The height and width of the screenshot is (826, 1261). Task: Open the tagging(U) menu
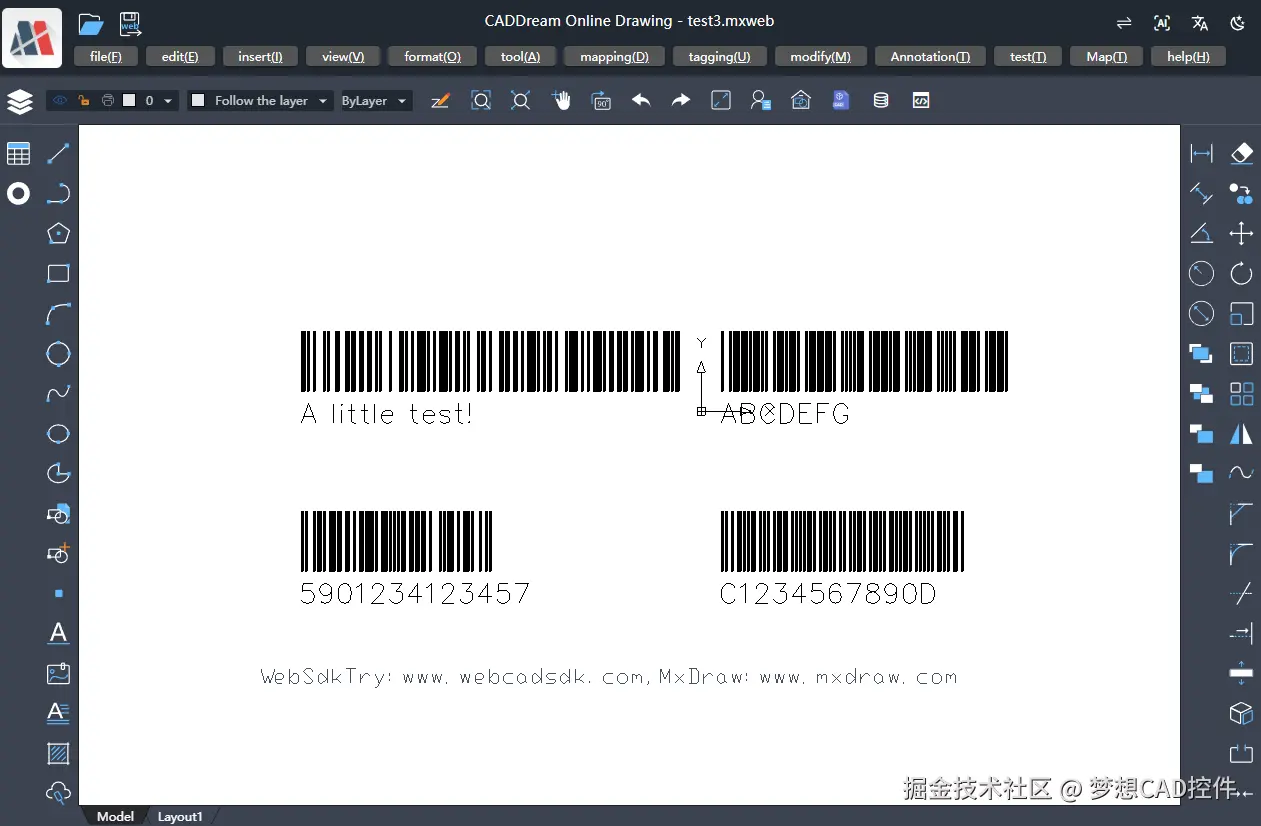coord(719,57)
